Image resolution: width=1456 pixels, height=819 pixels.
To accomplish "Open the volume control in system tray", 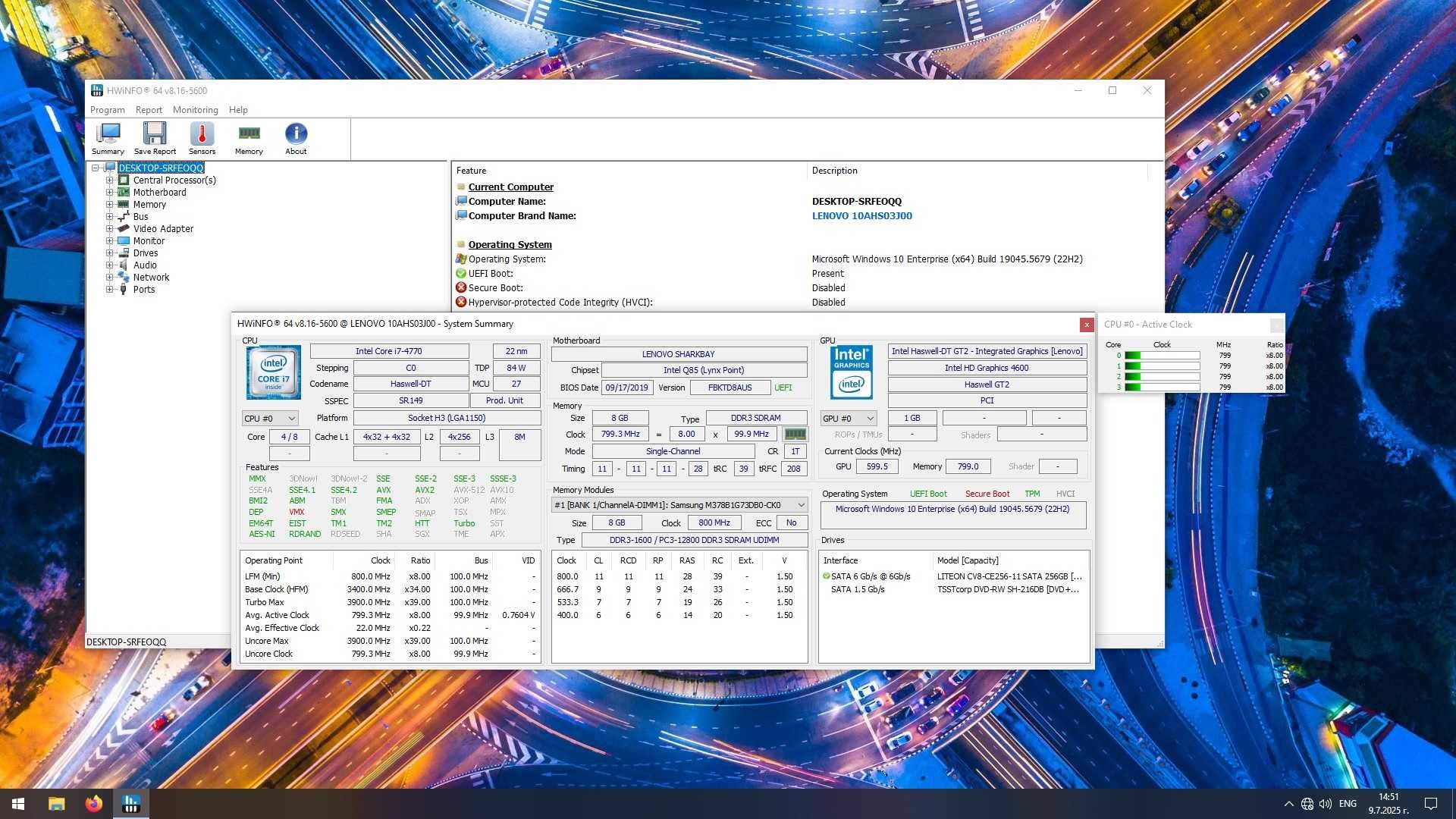I will tap(1326, 804).
